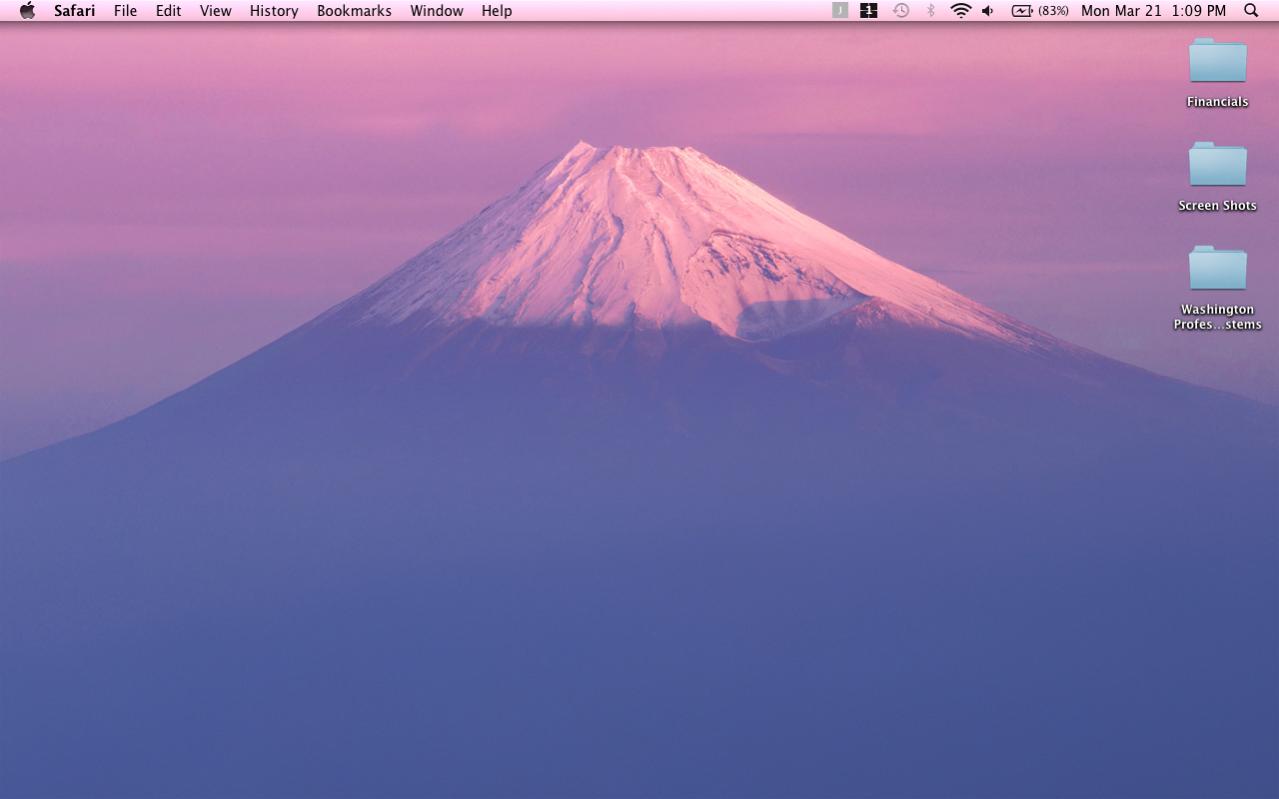Open Spotlight search magnifying glass
Viewport: 1279px width, 799px height.
(x=1251, y=11)
